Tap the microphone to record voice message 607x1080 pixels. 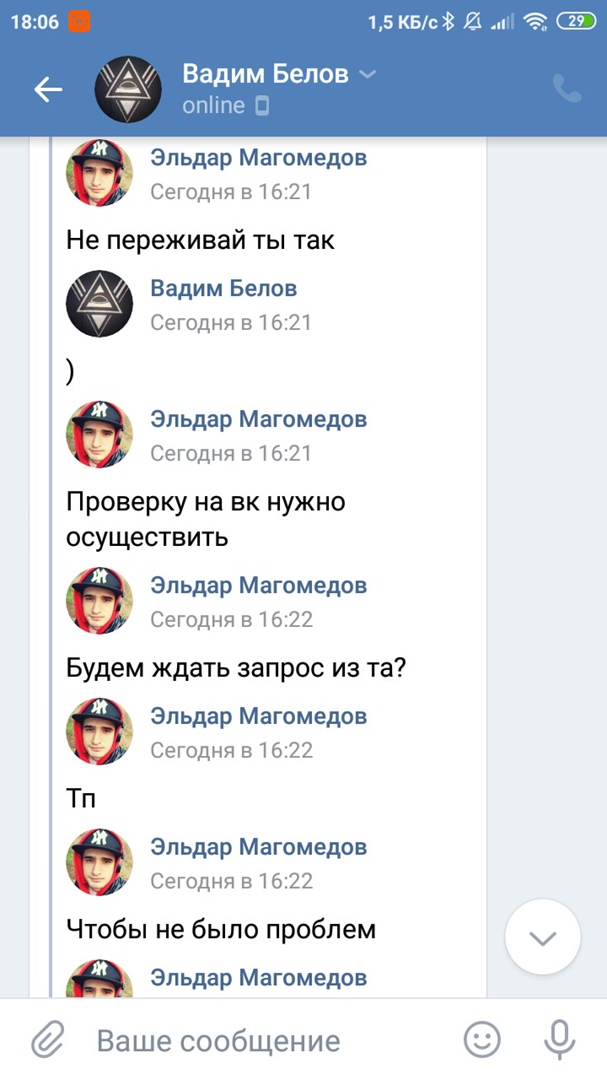[x=559, y=1040]
